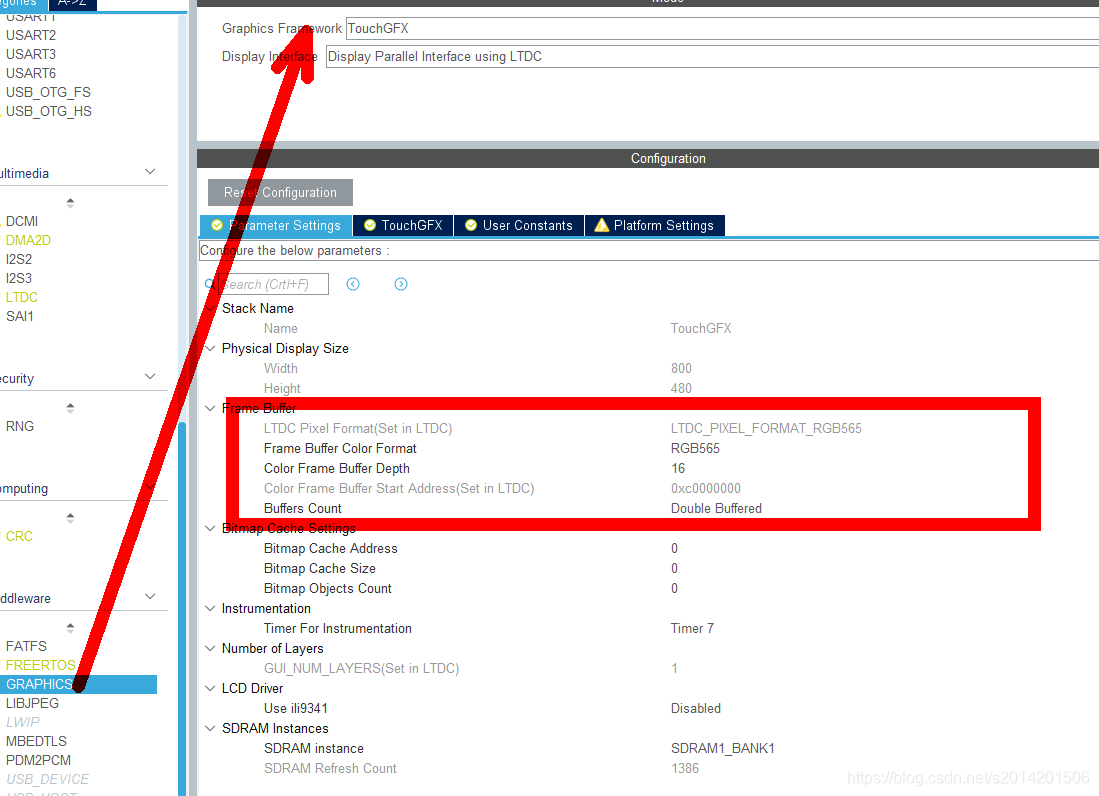Open the User Constants tab
The image size is (1099, 796).
tap(519, 225)
